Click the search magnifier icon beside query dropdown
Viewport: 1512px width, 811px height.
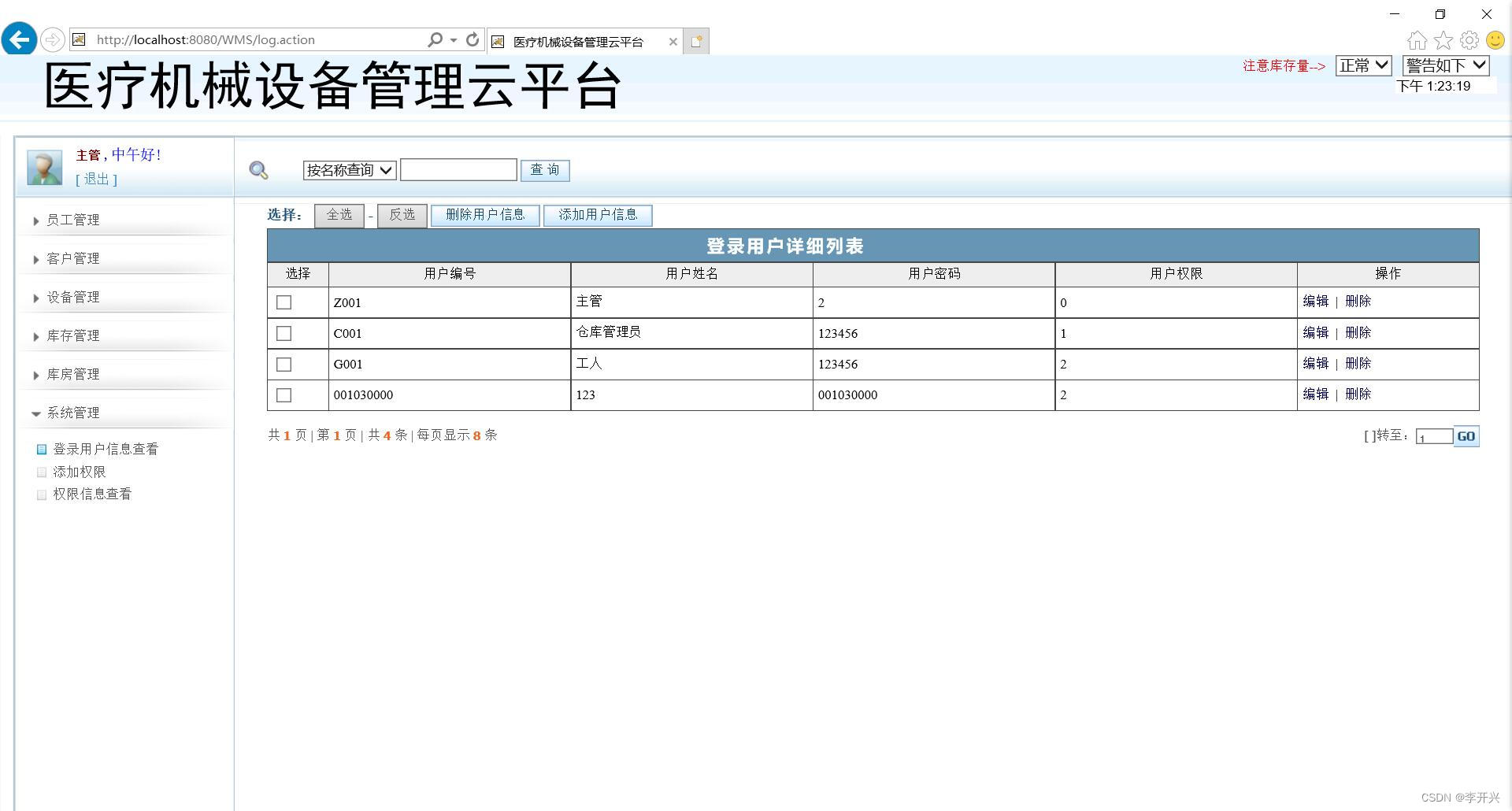[x=258, y=170]
